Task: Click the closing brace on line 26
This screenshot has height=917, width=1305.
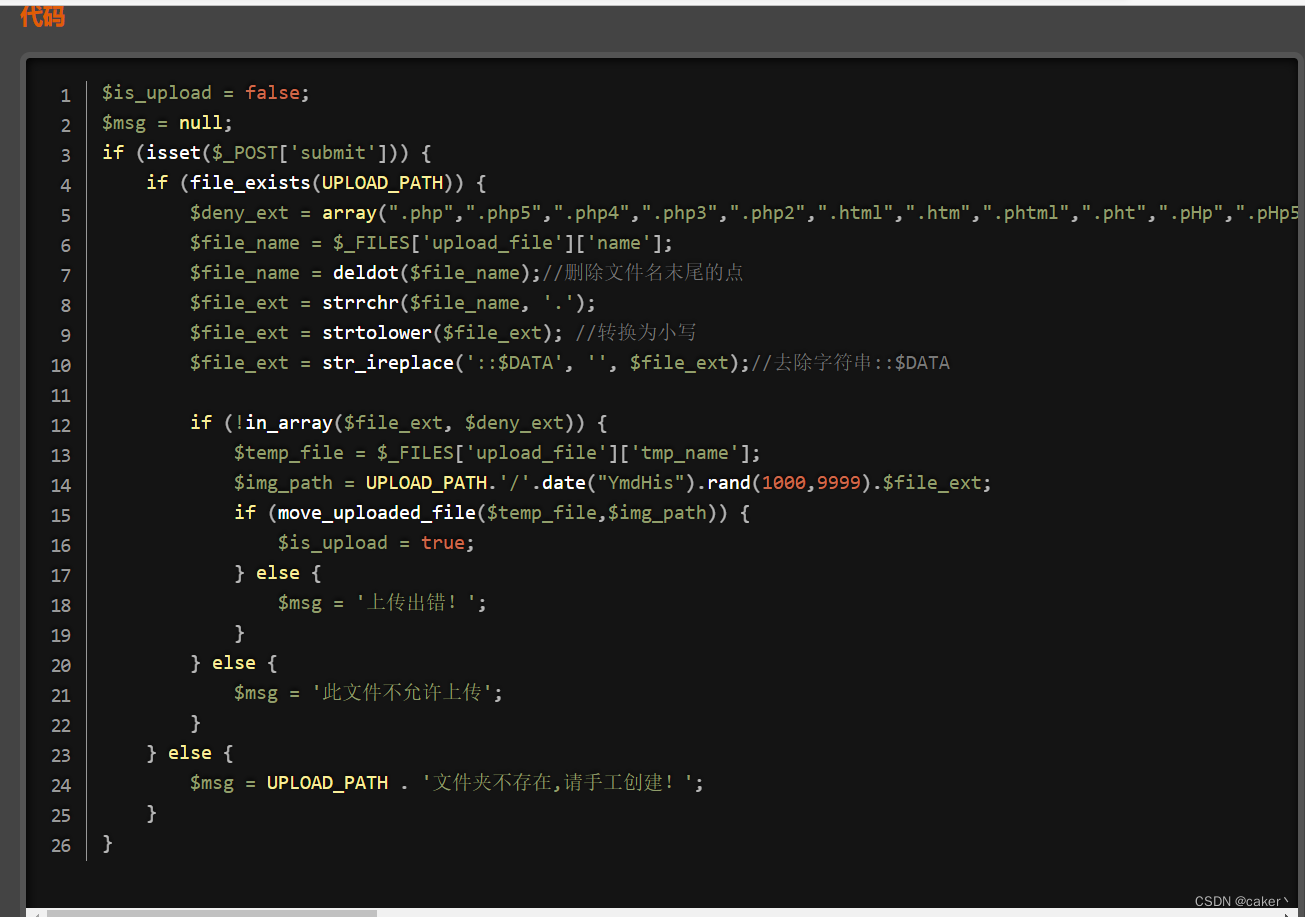Action: tap(107, 843)
